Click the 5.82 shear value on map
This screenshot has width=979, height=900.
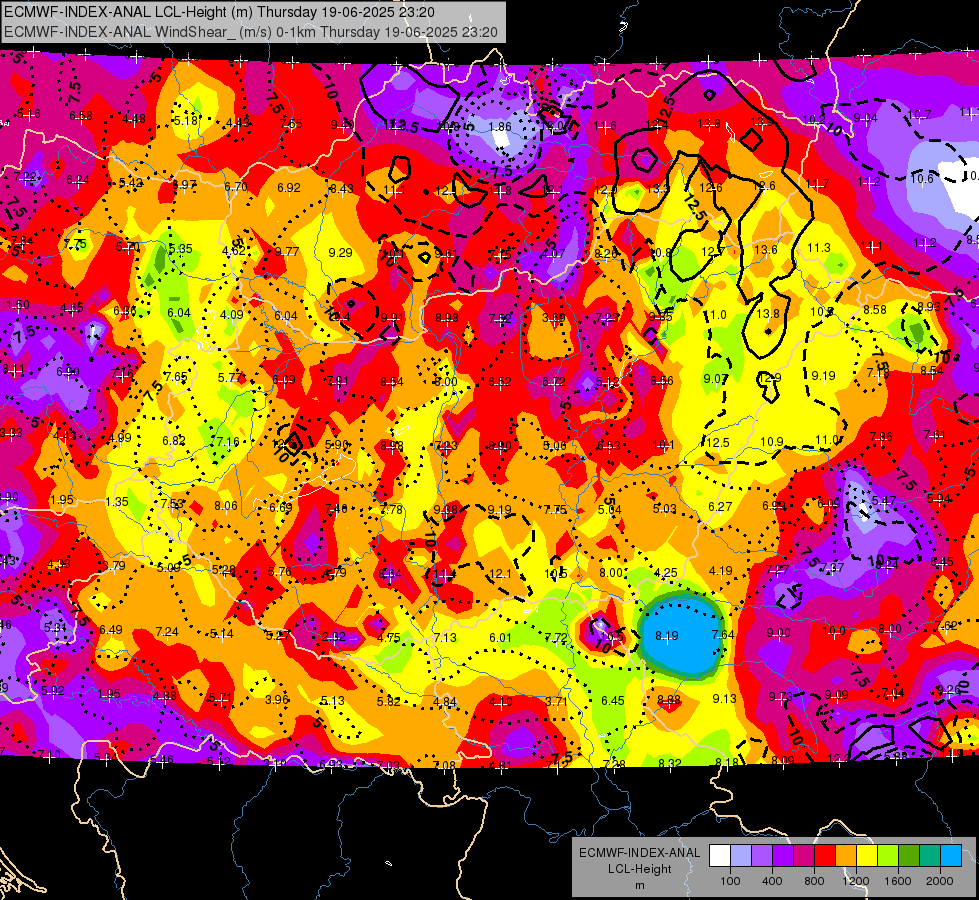(x=388, y=701)
